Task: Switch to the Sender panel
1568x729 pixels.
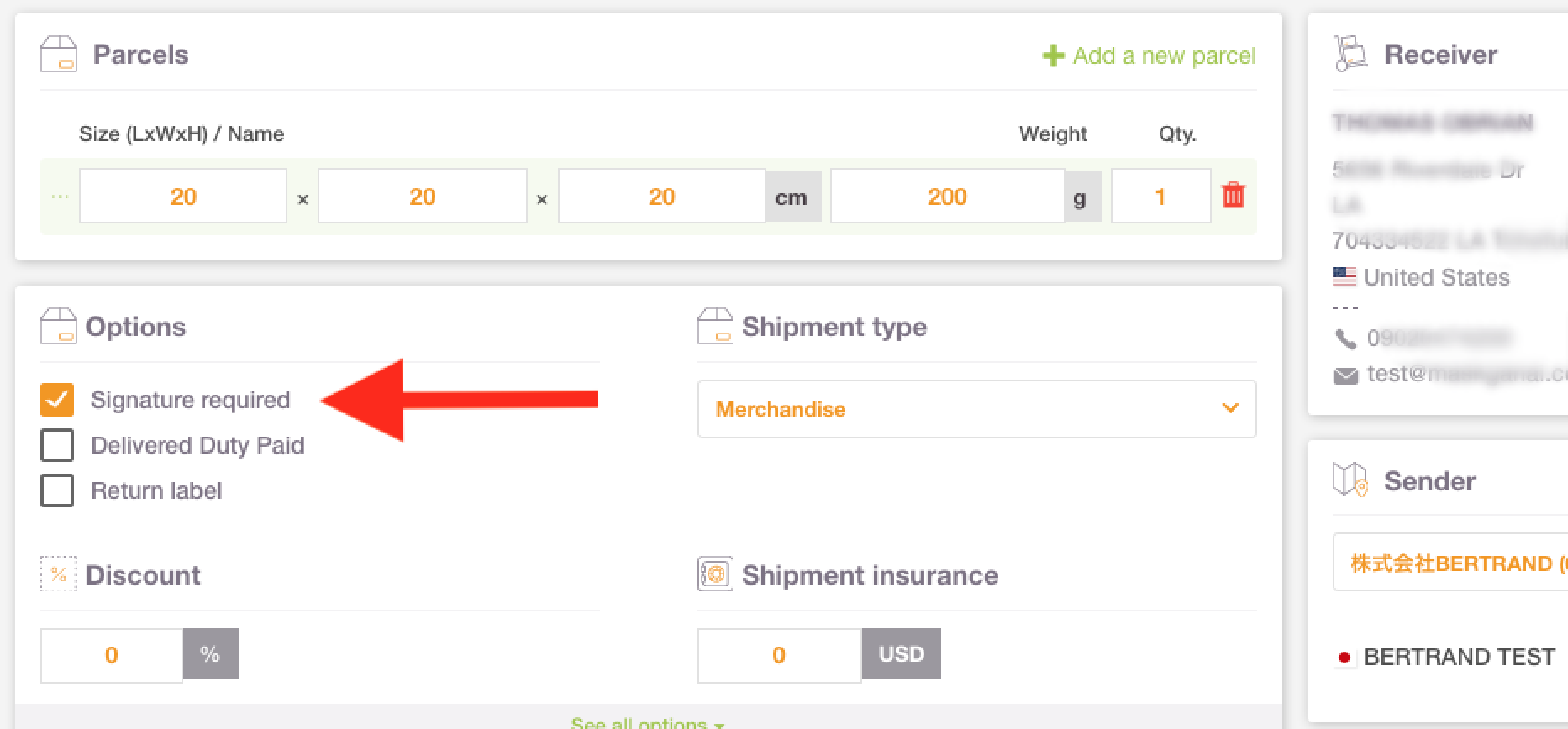Action: (x=1429, y=480)
